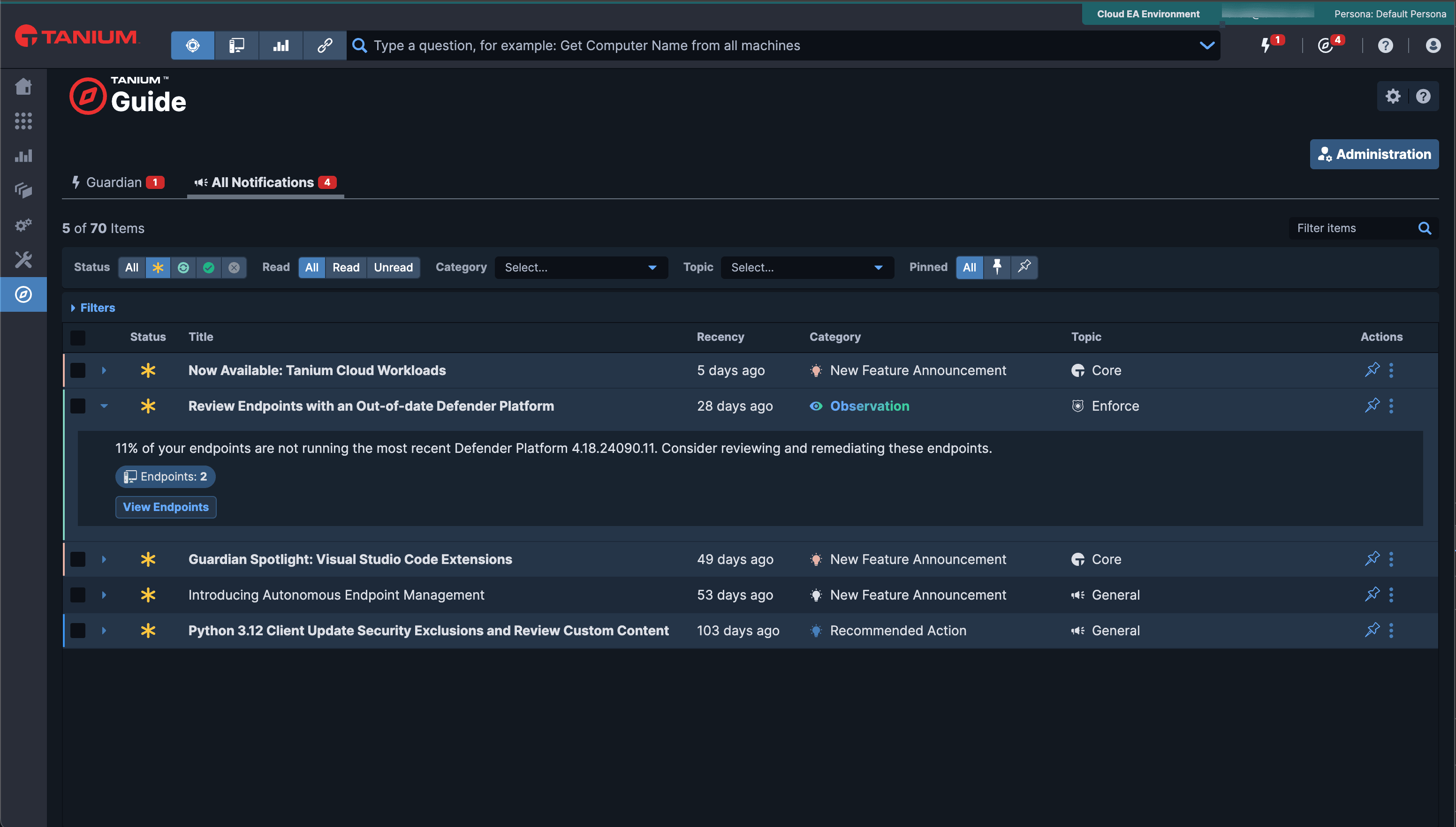
Task: Toggle the completed green checkmark status filter
Action: point(209,268)
